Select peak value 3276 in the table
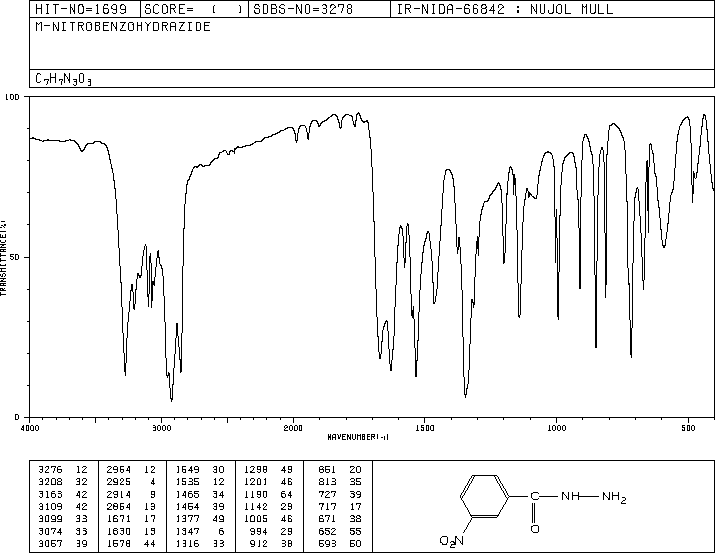Viewport: 715px width, 553px height. pyautogui.click(x=50, y=469)
